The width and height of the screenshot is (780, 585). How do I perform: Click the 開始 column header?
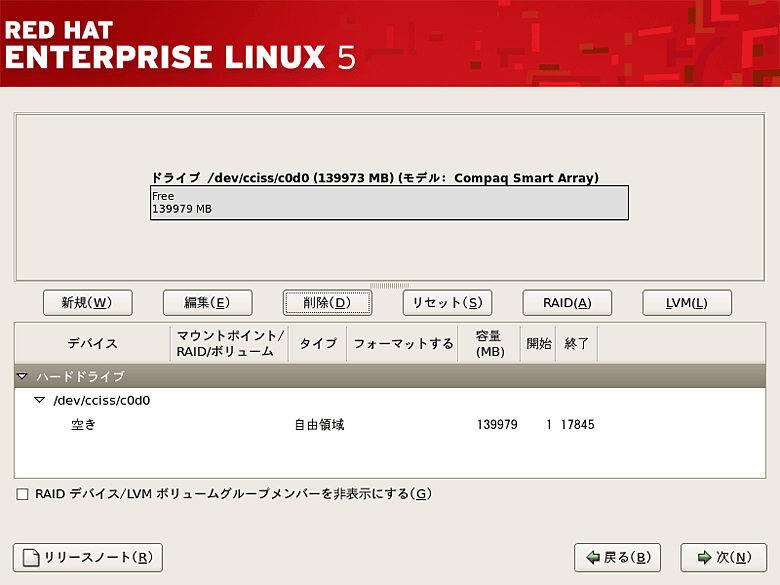pos(539,343)
